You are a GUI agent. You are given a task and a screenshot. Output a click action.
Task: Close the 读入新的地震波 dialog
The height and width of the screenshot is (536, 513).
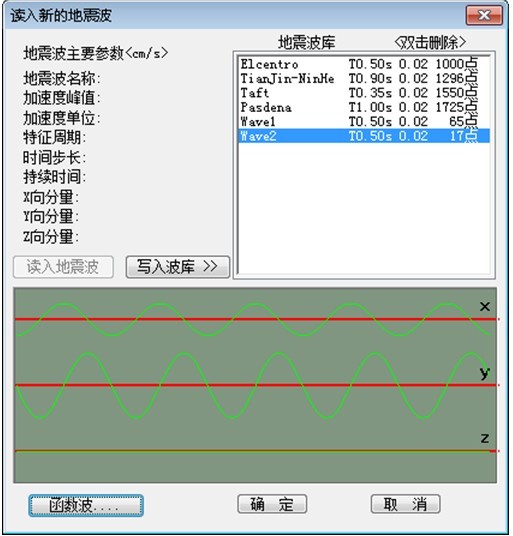click(484, 15)
